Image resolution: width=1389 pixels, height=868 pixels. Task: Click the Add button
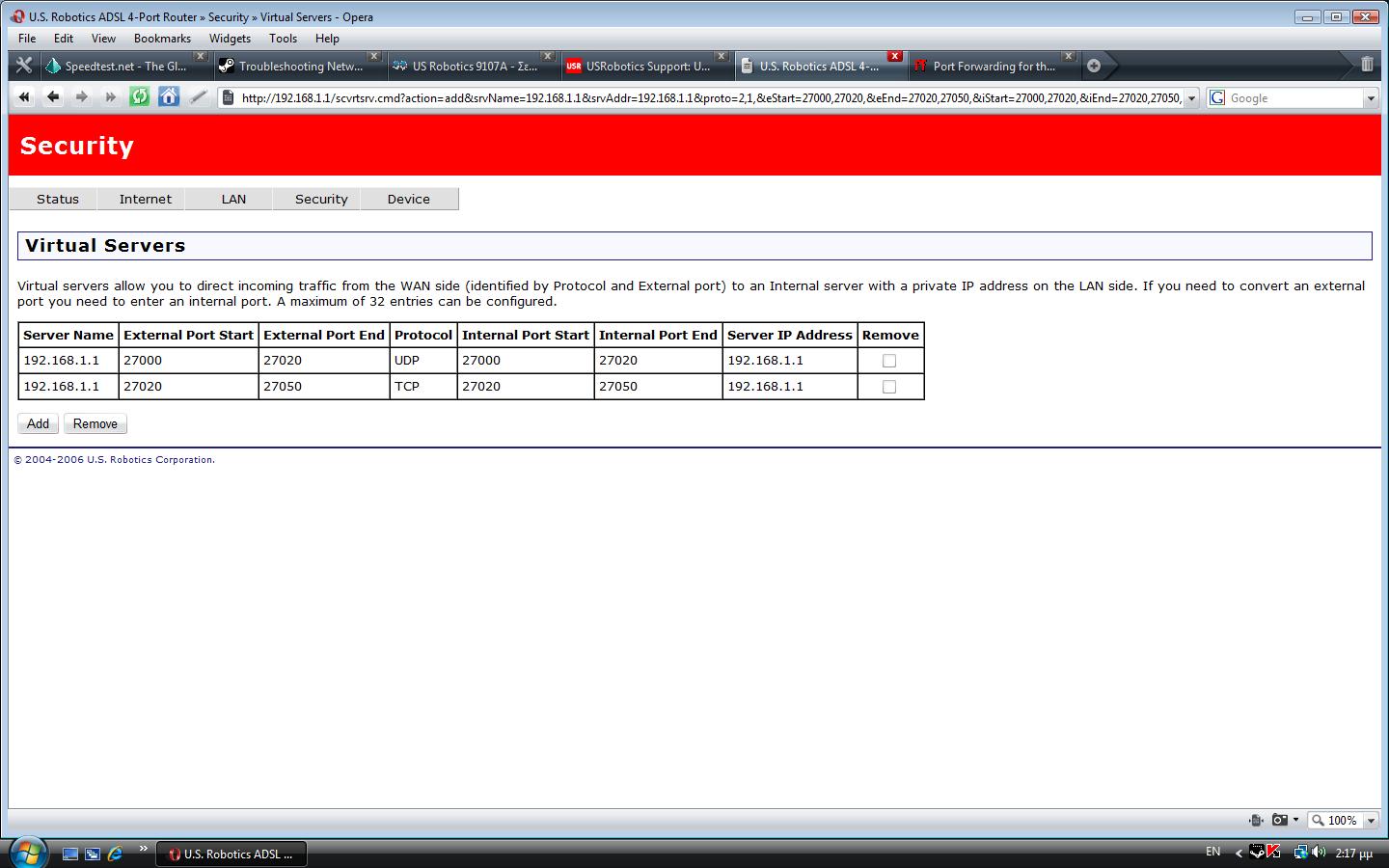(x=38, y=423)
